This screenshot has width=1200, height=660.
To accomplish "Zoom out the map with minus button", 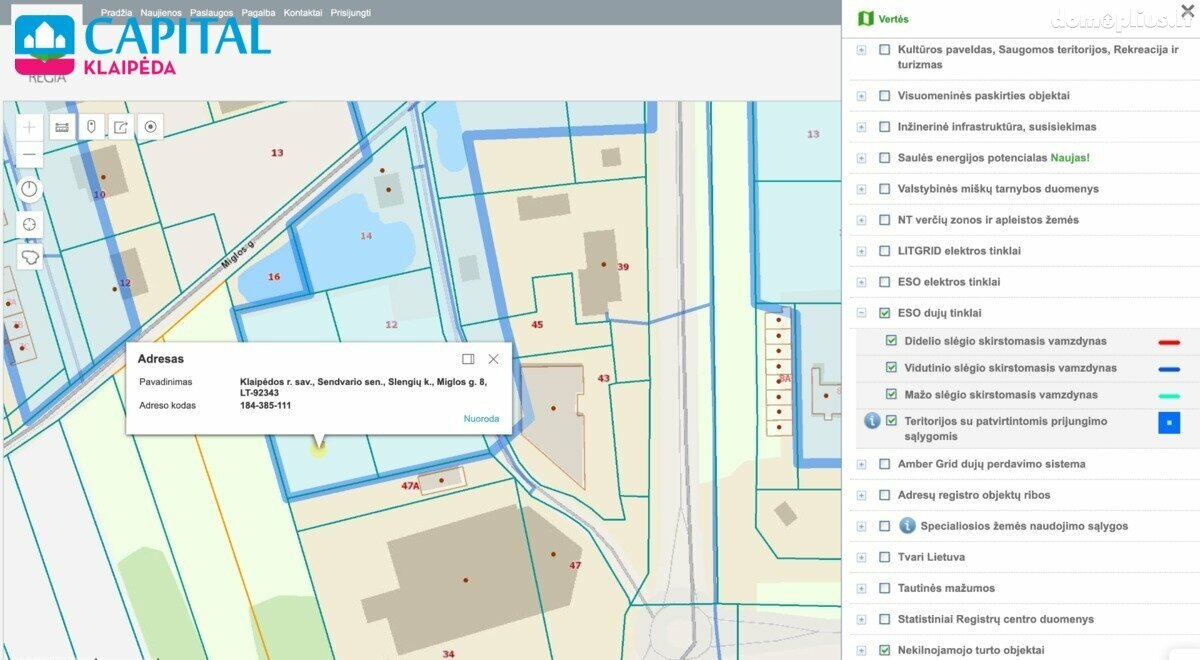I will [x=30, y=154].
